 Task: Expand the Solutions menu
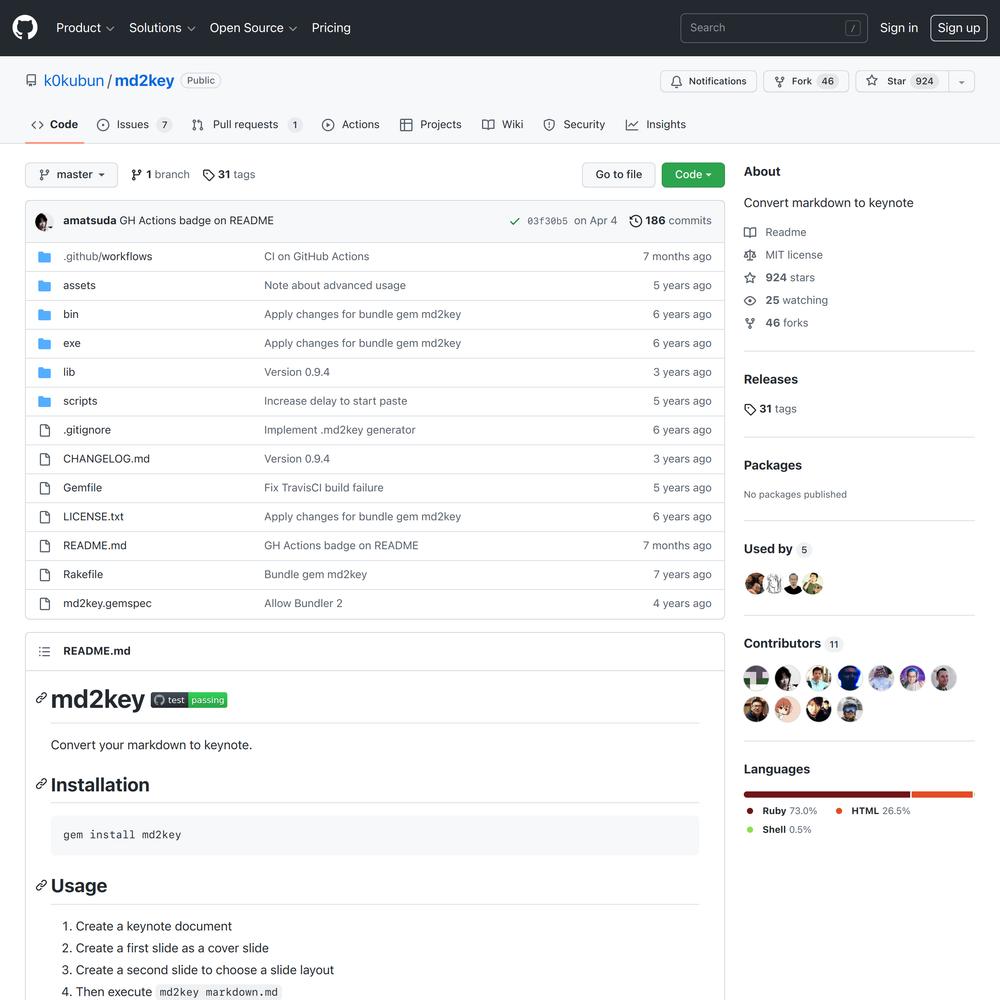point(162,28)
